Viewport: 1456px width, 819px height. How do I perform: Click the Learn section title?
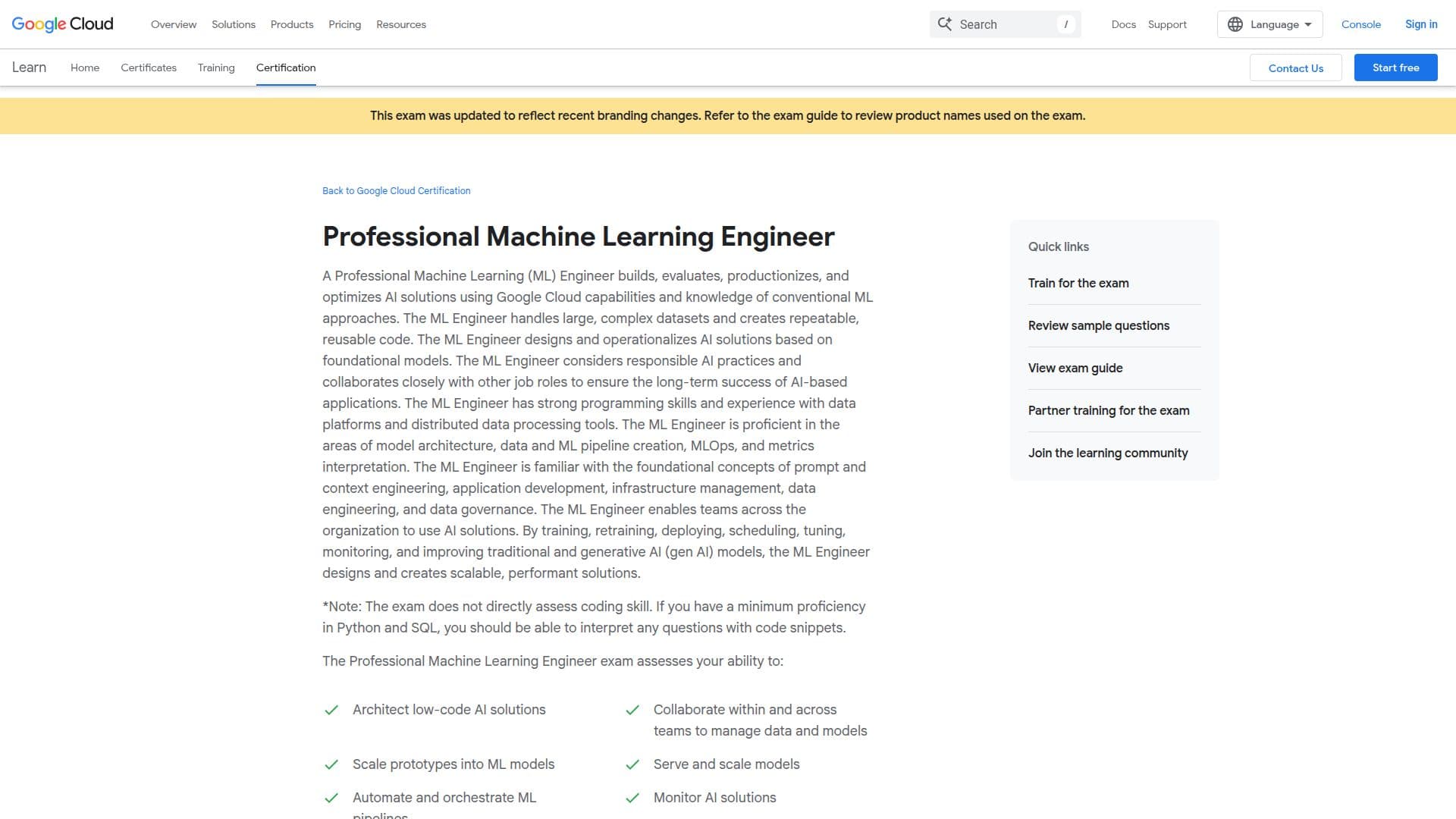click(x=29, y=67)
